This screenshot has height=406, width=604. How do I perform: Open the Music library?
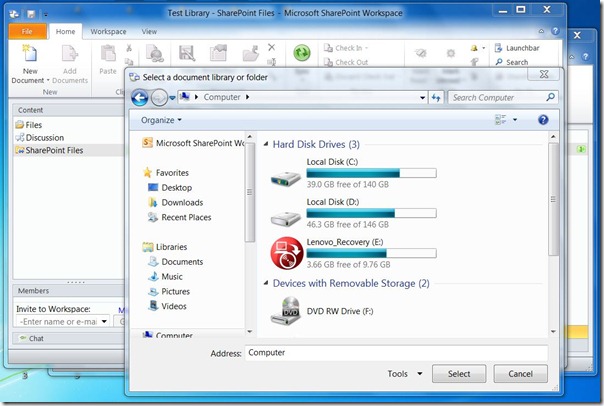pyautogui.click(x=166, y=277)
